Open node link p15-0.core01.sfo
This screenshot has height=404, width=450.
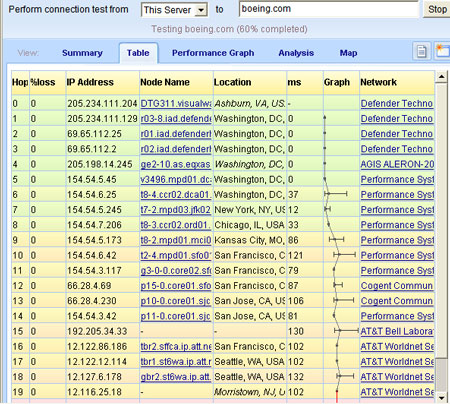[176, 286]
